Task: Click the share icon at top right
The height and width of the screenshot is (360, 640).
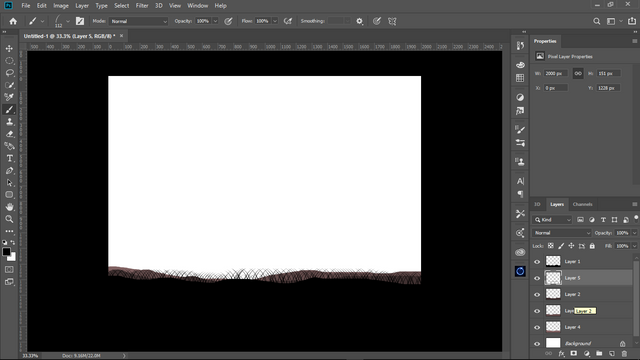Action: pos(632,21)
